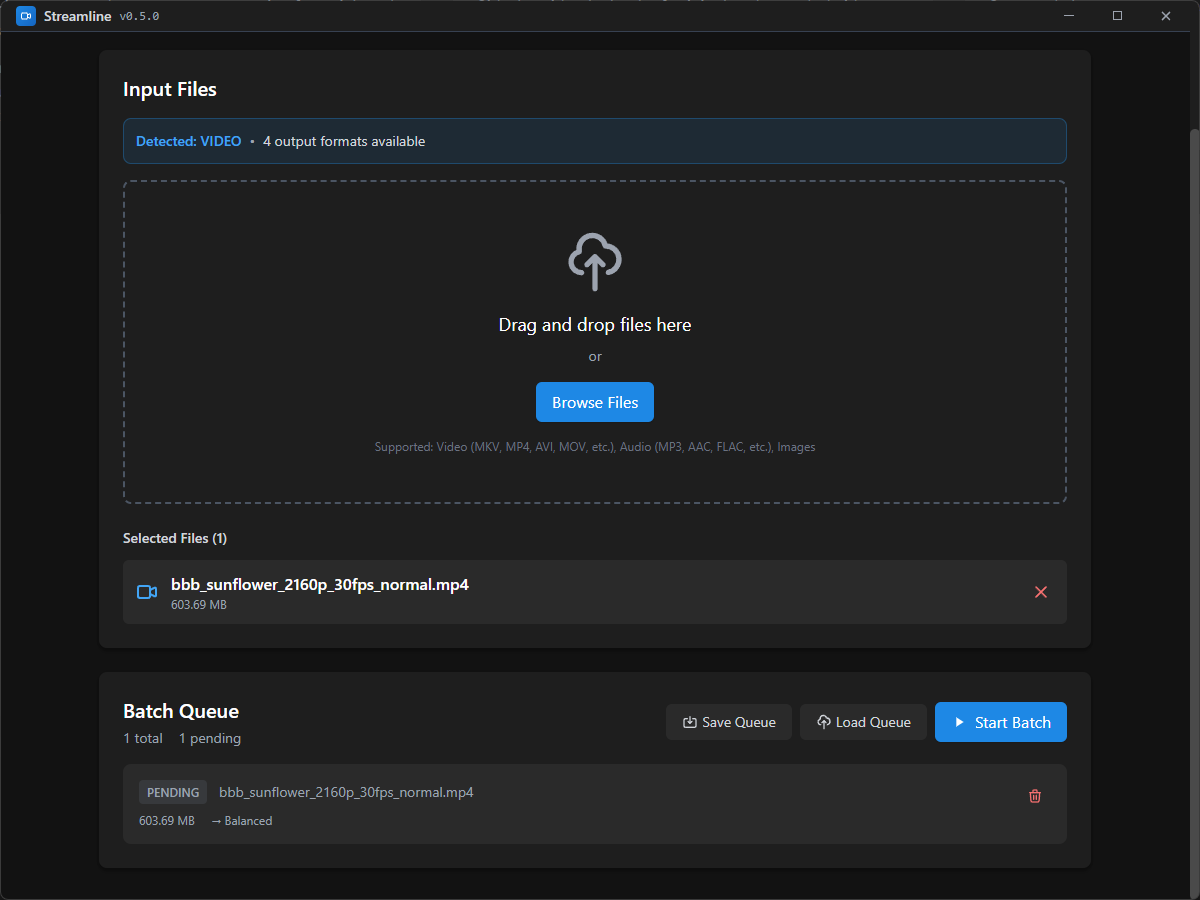This screenshot has height=900, width=1200.
Task: Click the video camera icon beside the sunflower file
Action: pos(146,592)
